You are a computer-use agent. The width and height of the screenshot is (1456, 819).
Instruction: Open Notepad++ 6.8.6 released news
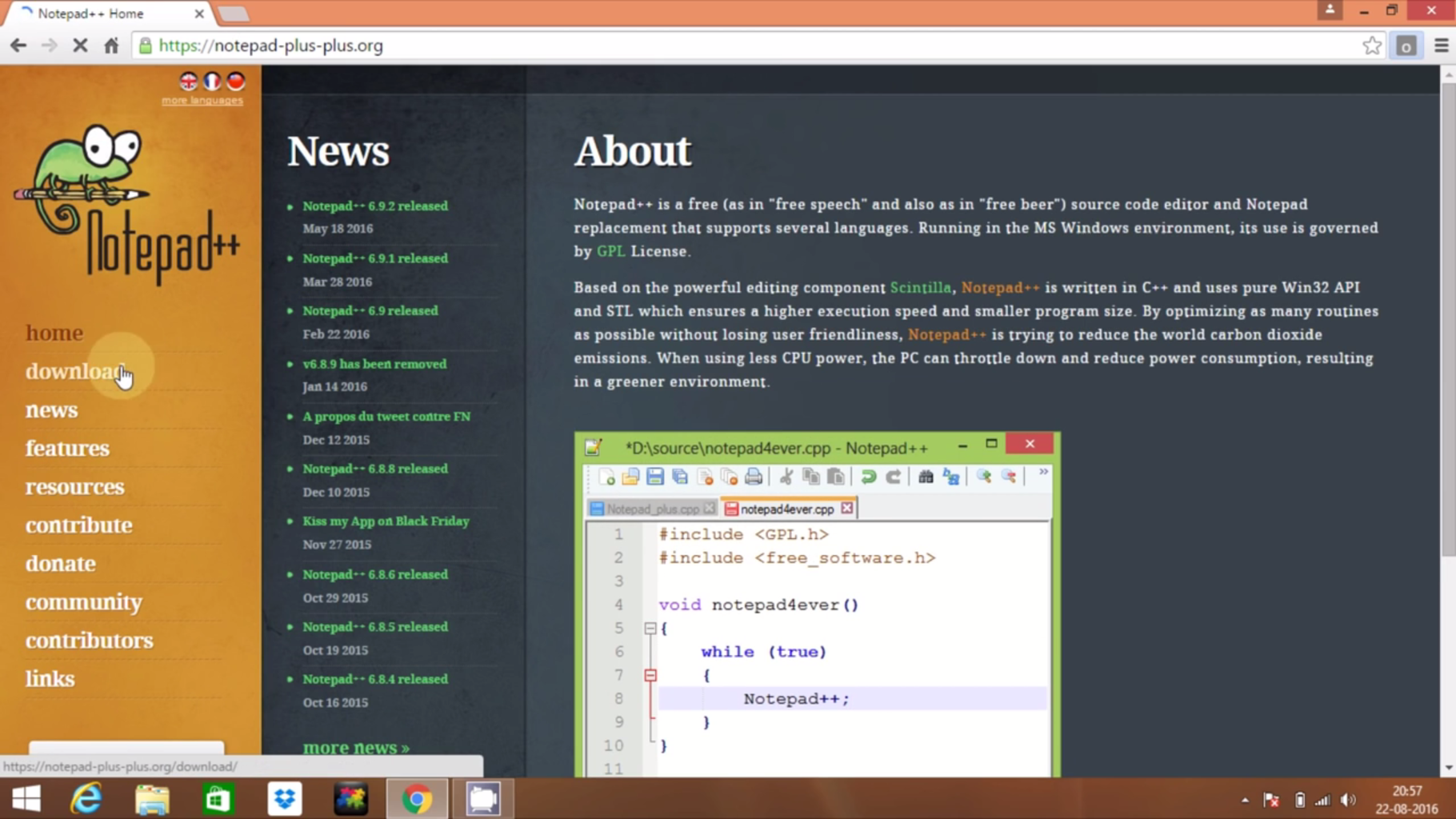[x=375, y=574]
